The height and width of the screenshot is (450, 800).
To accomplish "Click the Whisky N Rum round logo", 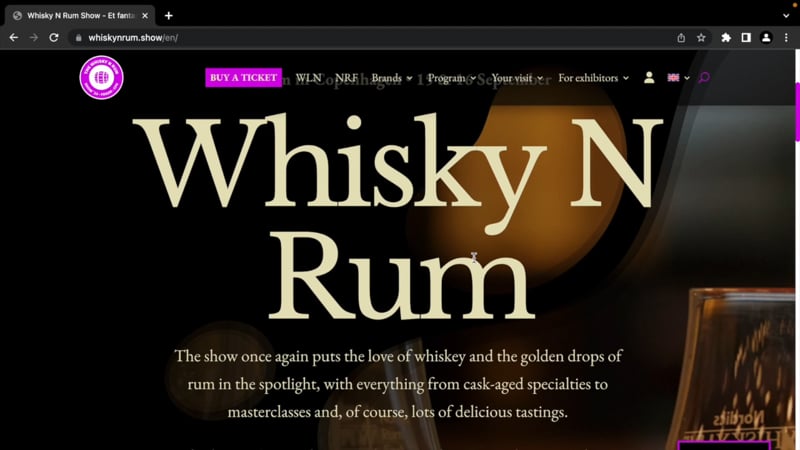I will pos(102,78).
